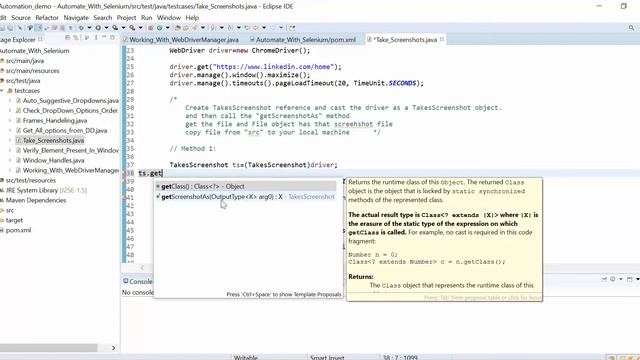Open the Run dropdown arrow

pos(106,28)
